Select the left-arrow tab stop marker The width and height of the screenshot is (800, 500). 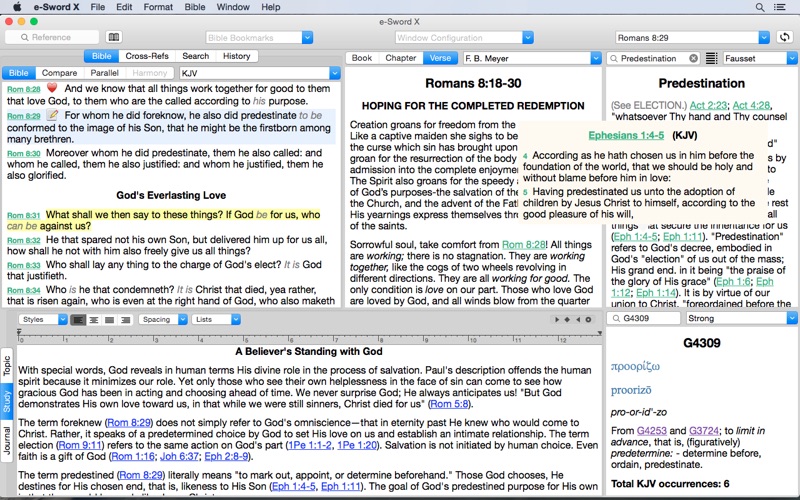pyautogui.click(x=578, y=320)
